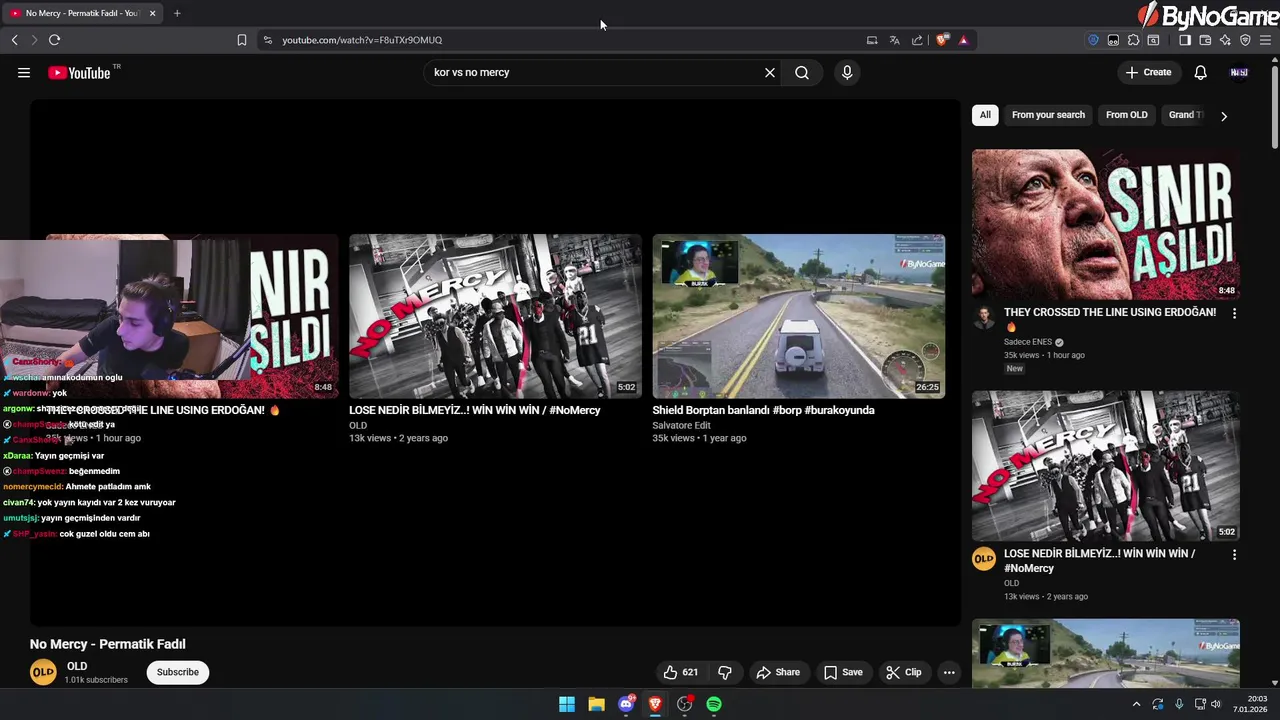Translate this page
1280x720 pixels.
coord(894,40)
